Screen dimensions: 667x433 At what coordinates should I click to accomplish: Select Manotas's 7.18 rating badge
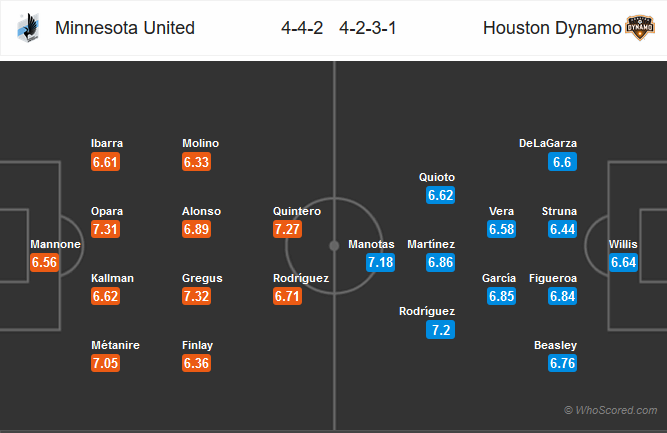[381, 263]
